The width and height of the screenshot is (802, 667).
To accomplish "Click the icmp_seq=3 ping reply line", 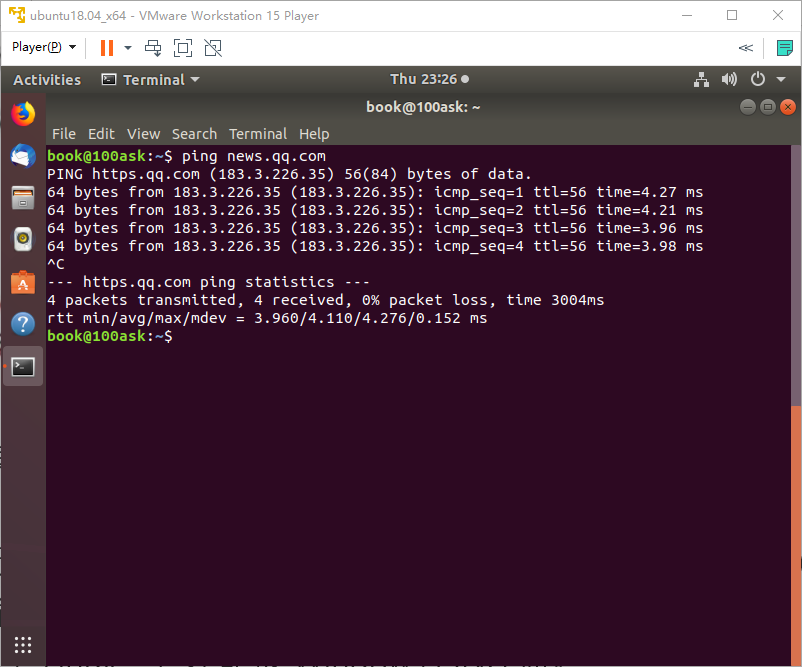I will 375,228.
